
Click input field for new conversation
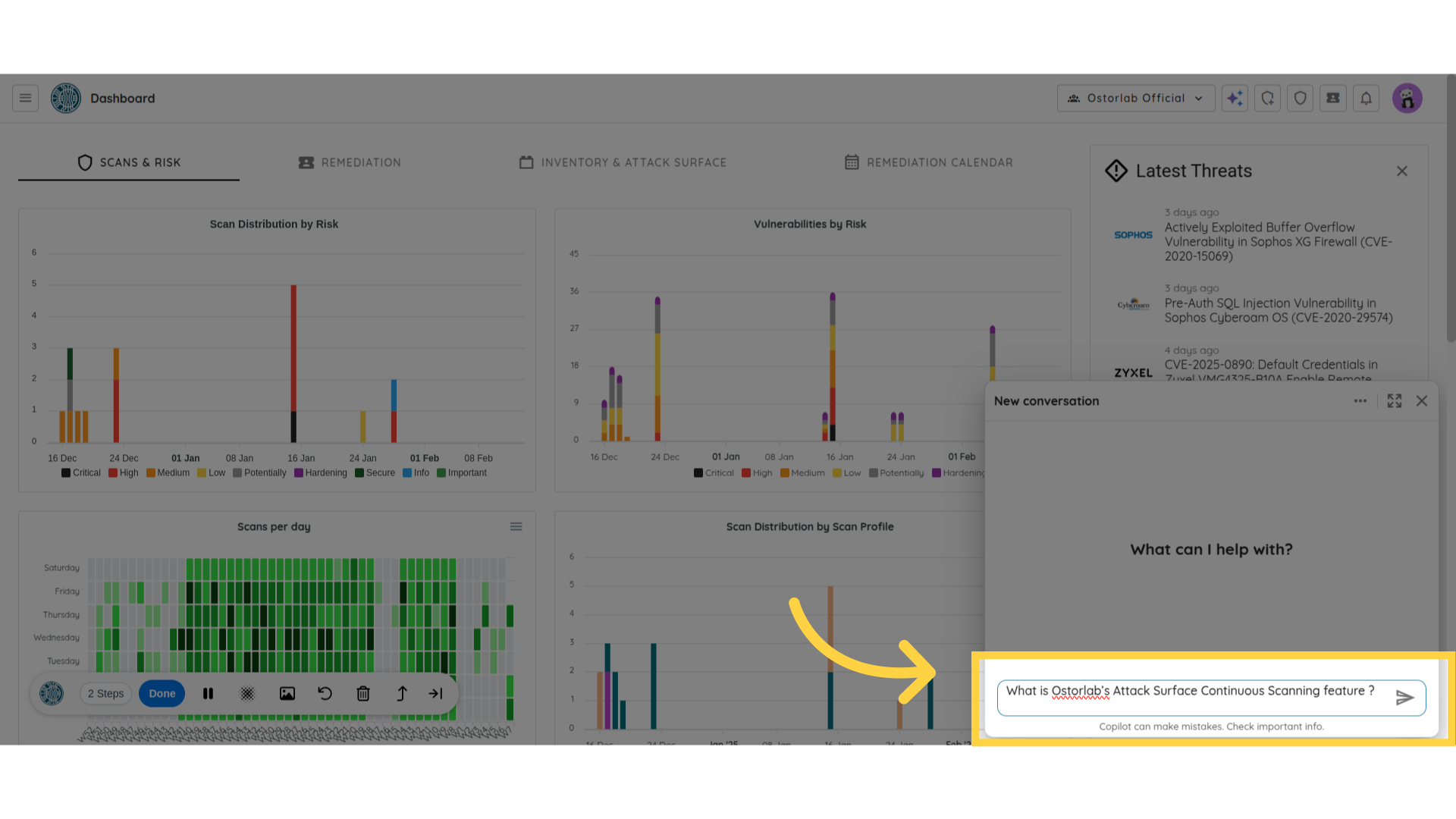1211,695
